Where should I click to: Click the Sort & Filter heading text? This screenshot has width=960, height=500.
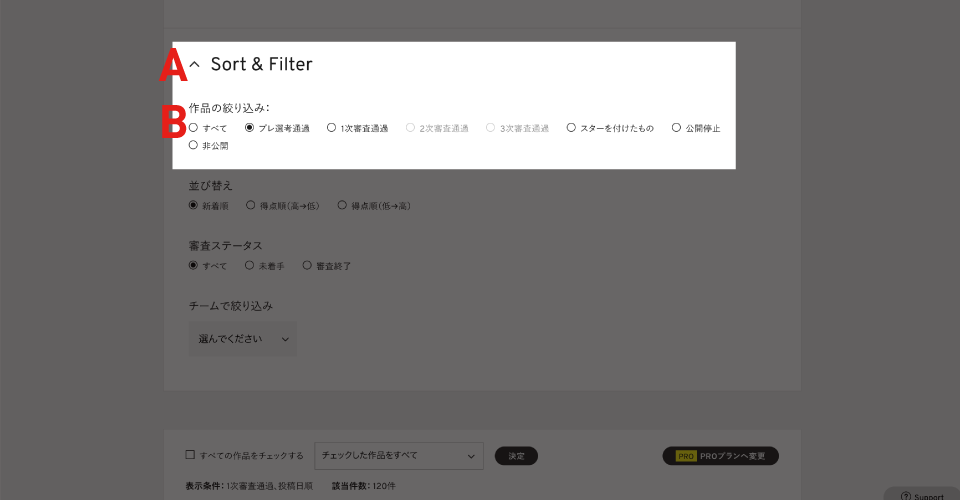(261, 64)
